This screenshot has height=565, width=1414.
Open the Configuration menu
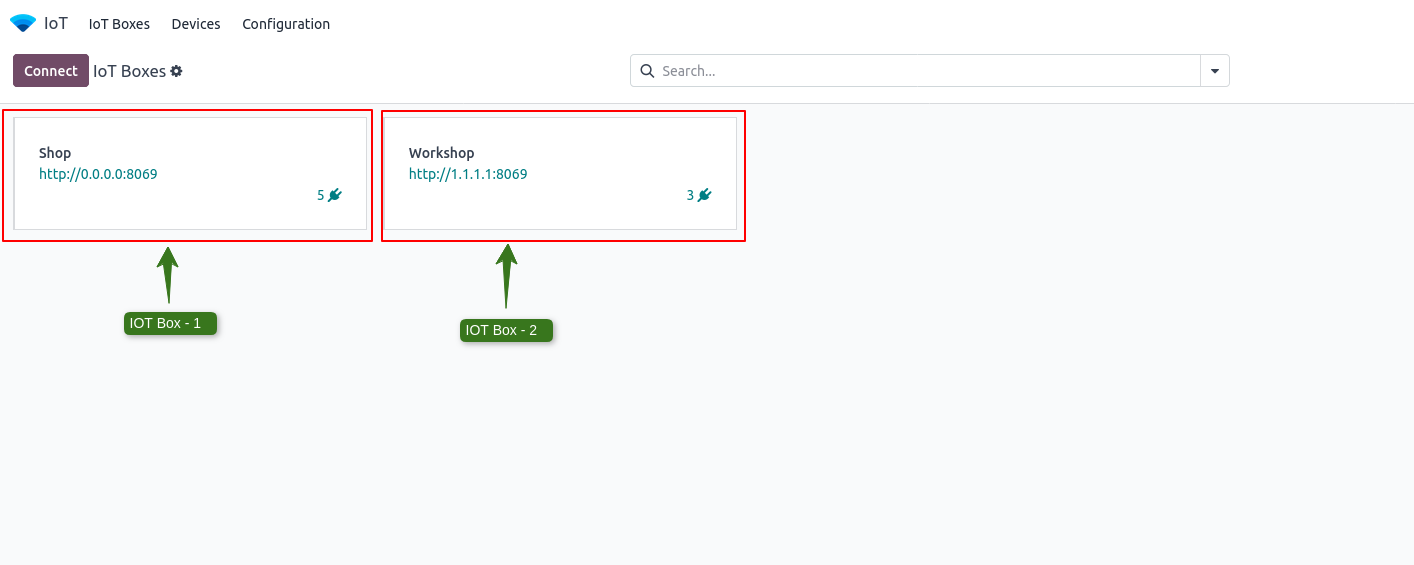coord(286,24)
